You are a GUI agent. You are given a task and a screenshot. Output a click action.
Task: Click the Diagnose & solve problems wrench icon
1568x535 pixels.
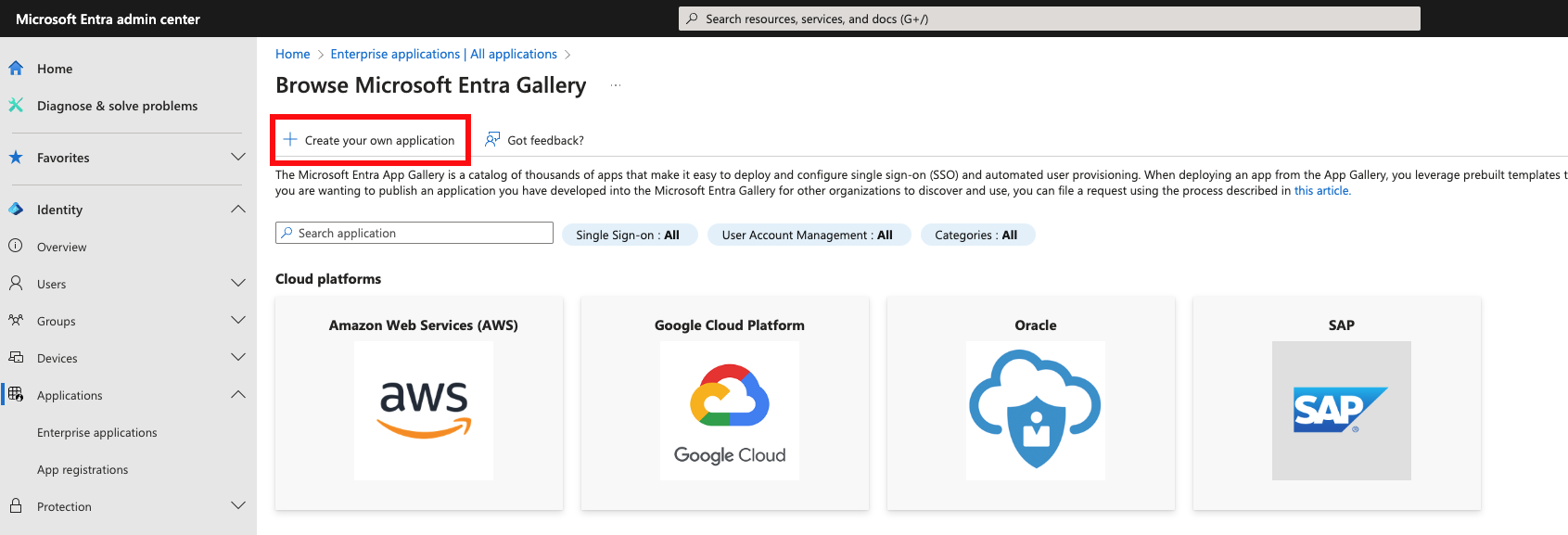point(16,106)
